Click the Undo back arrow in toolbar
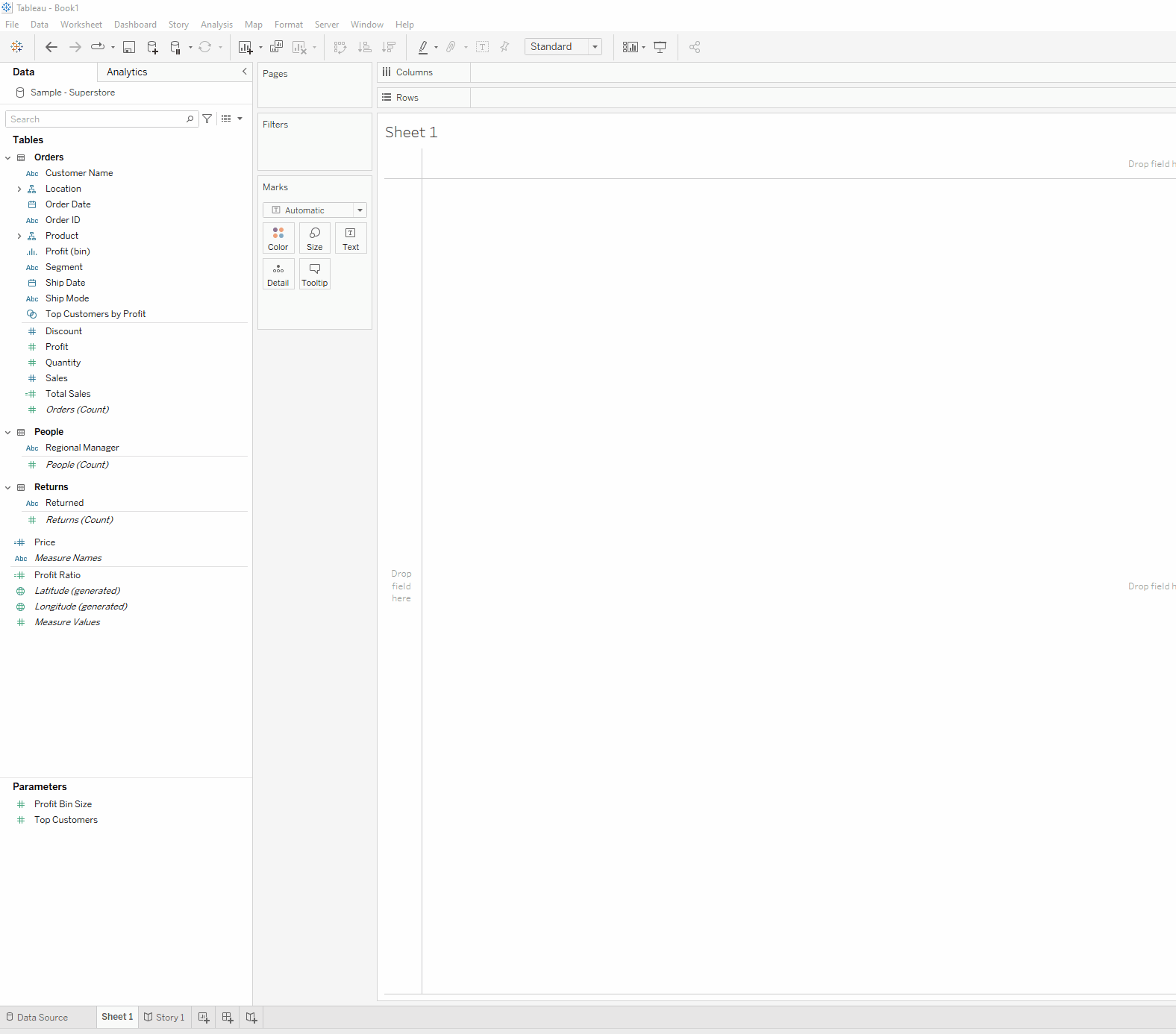This screenshot has height=1034, width=1176. [x=51, y=47]
